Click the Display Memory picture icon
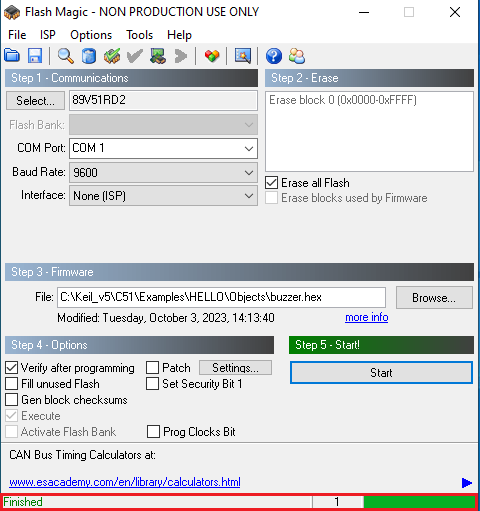The image size is (480, 511). pyautogui.click(x=243, y=56)
